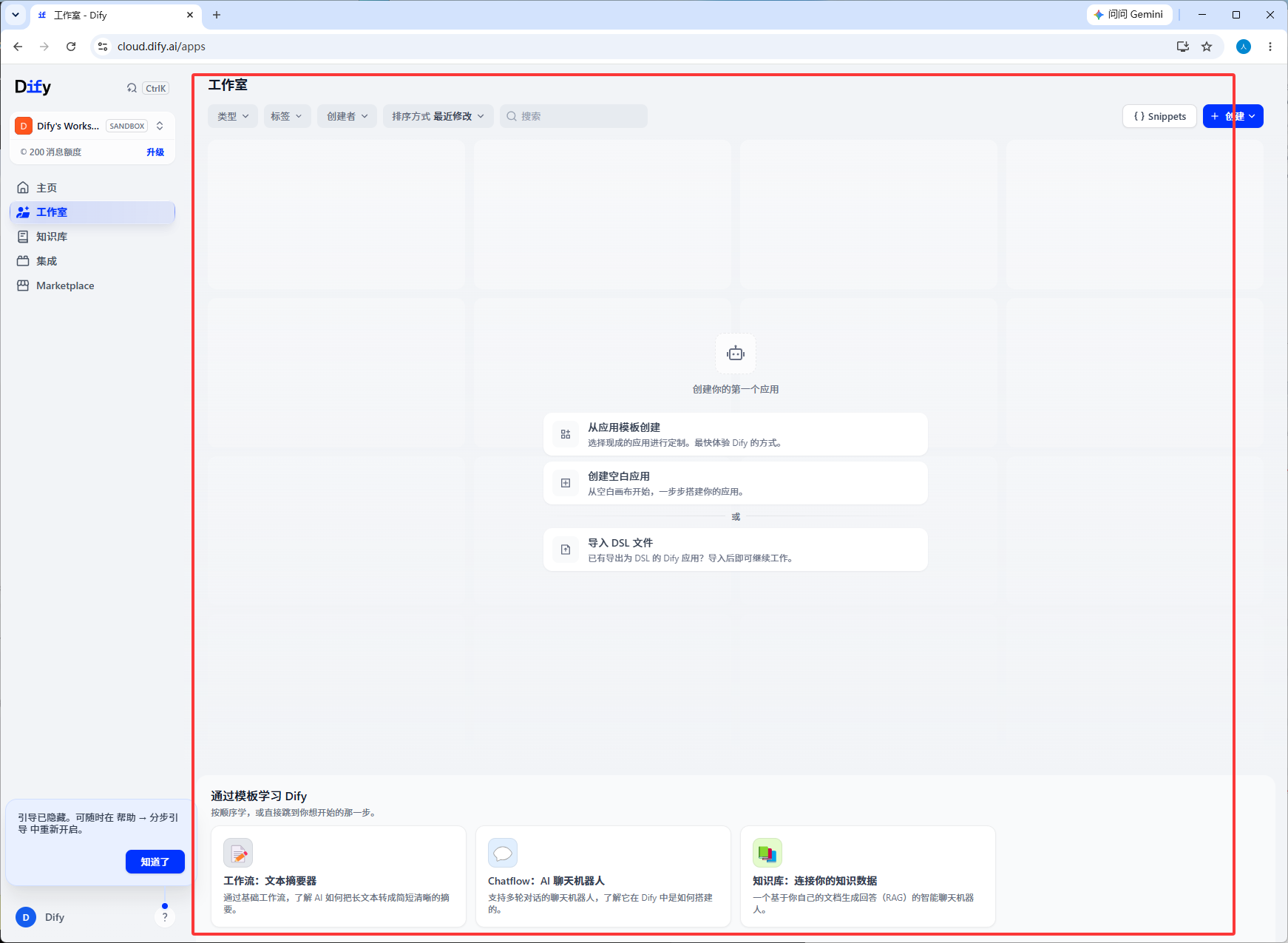The height and width of the screenshot is (943, 1288).
Task: Select 工作室 in the sidebar
Action: click(x=92, y=212)
